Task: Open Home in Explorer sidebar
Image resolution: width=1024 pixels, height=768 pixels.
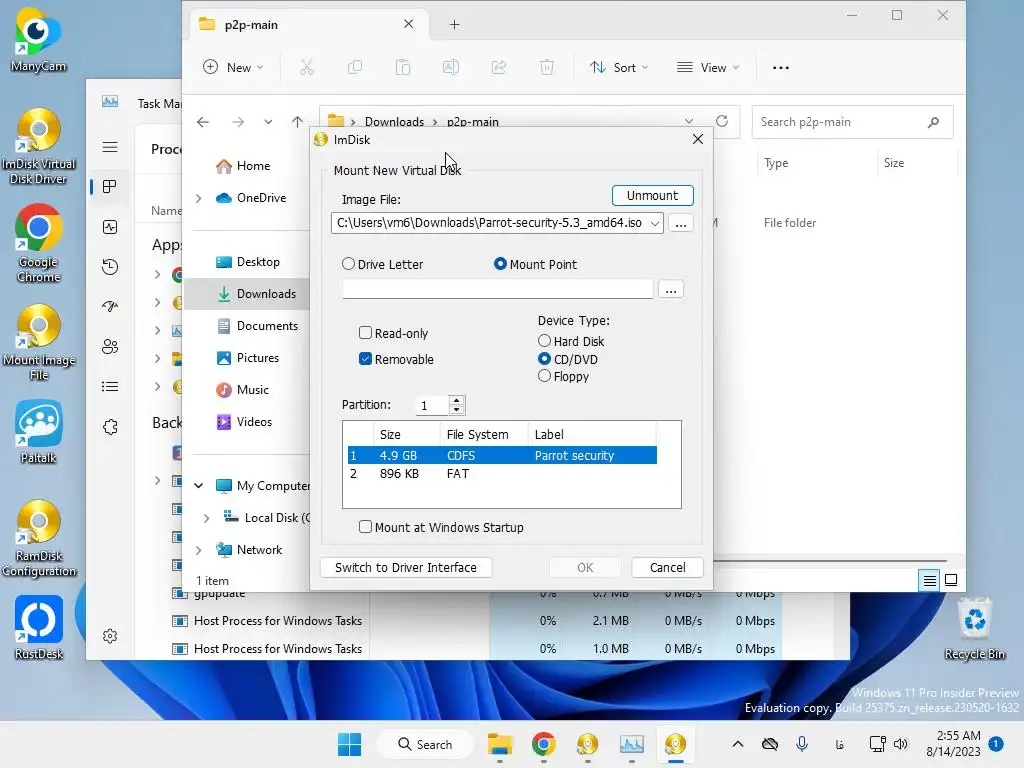Action: [243, 166]
